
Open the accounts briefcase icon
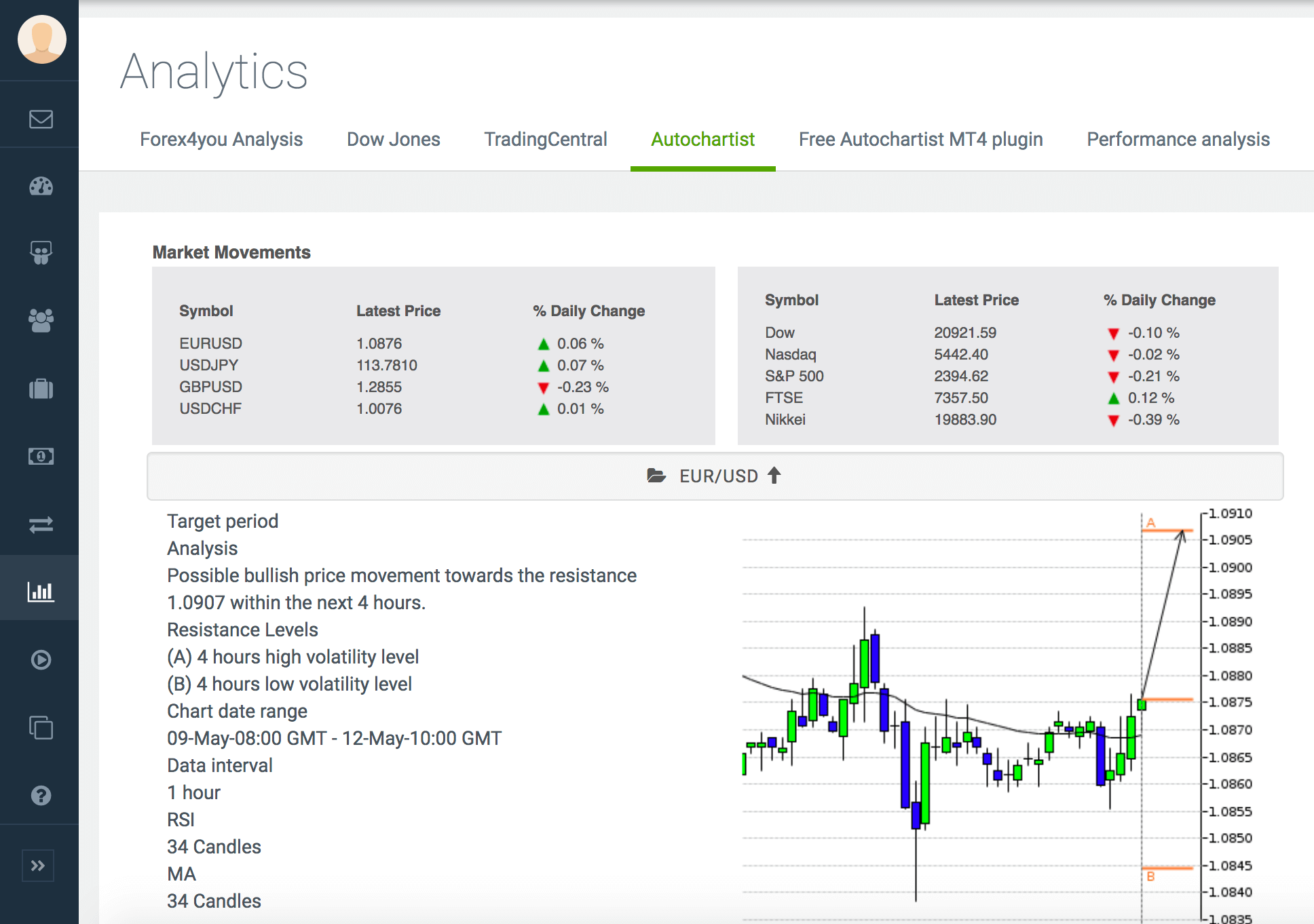pyautogui.click(x=40, y=388)
